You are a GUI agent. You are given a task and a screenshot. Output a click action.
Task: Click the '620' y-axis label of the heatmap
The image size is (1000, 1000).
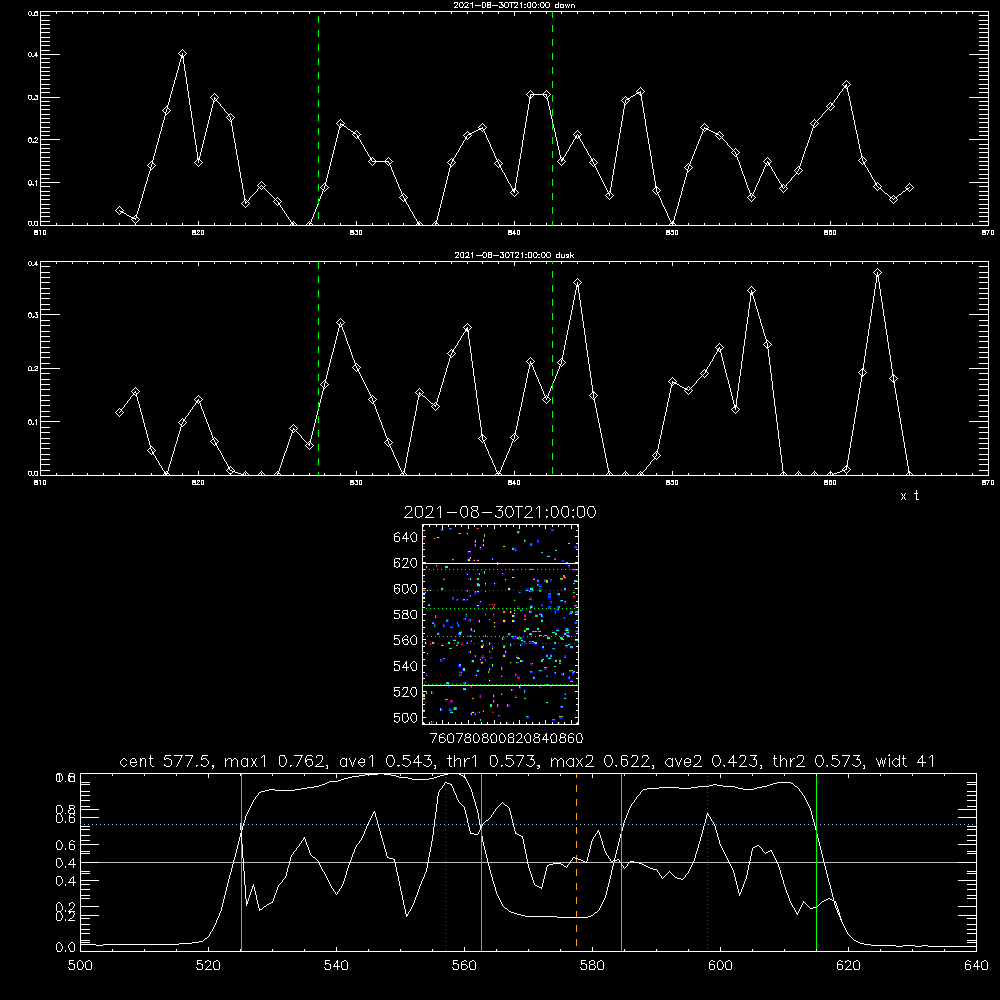coord(406,563)
